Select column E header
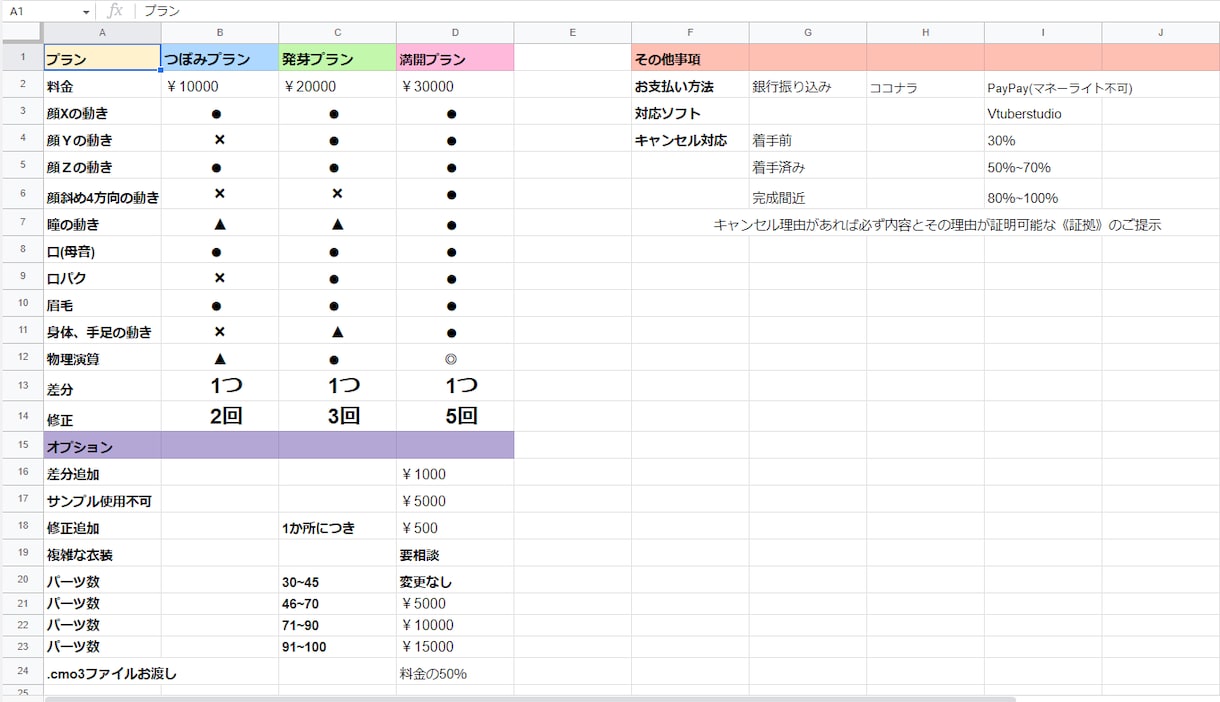The image size is (1220, 702). click(x=573, y=33)
